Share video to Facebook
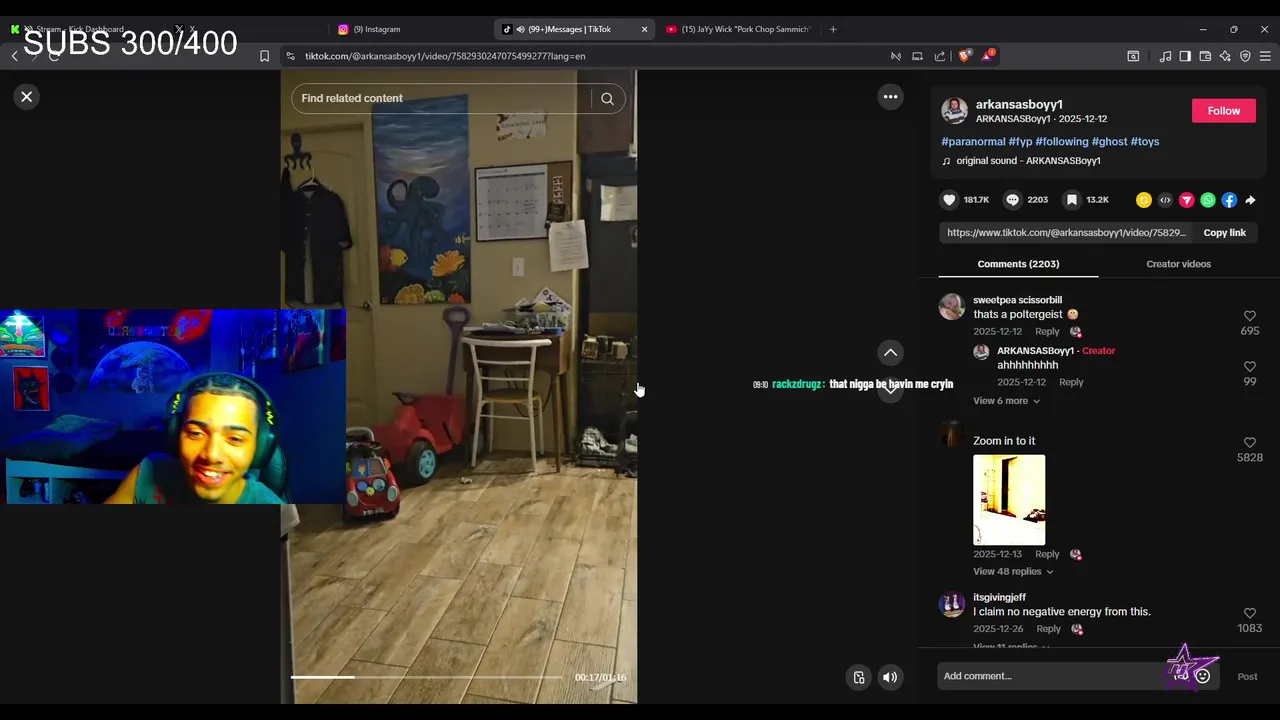 point(1229,200)
